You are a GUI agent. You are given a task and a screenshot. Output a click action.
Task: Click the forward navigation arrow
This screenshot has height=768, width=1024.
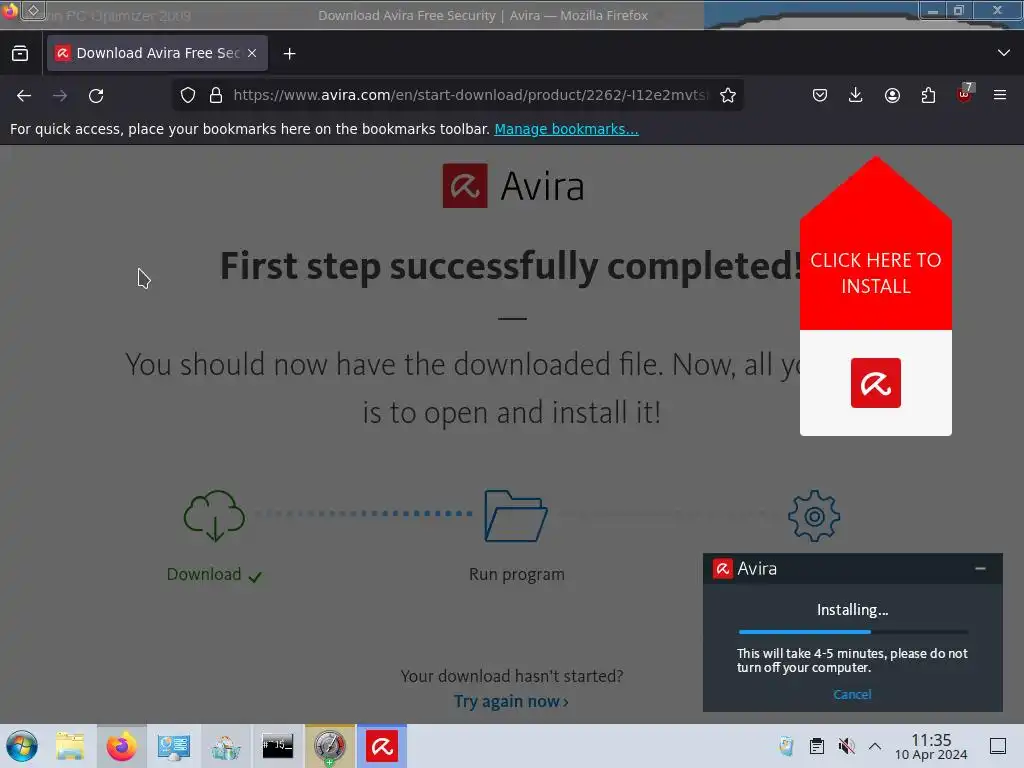60,95
